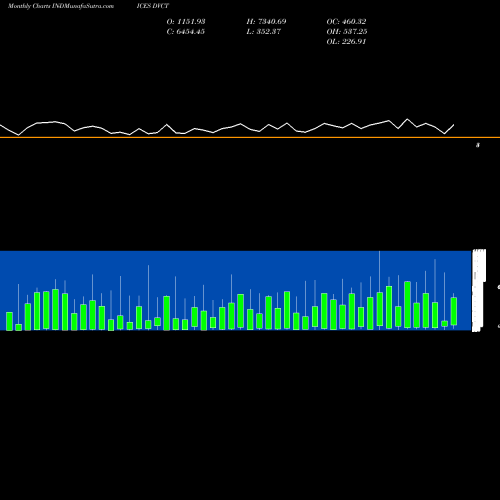Click the last green candlestick on the chart
Viewport: 500px width, 500px height.
(x=454, y=311)
